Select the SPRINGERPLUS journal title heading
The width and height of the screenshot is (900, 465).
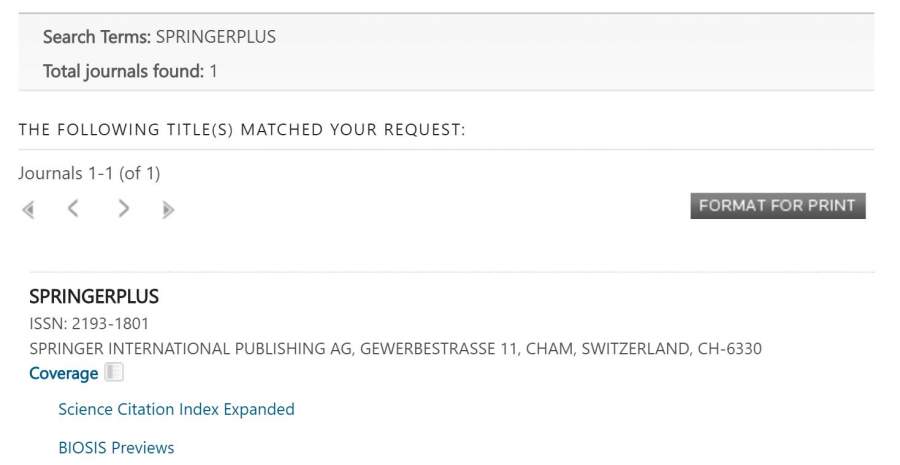point(94,297)
